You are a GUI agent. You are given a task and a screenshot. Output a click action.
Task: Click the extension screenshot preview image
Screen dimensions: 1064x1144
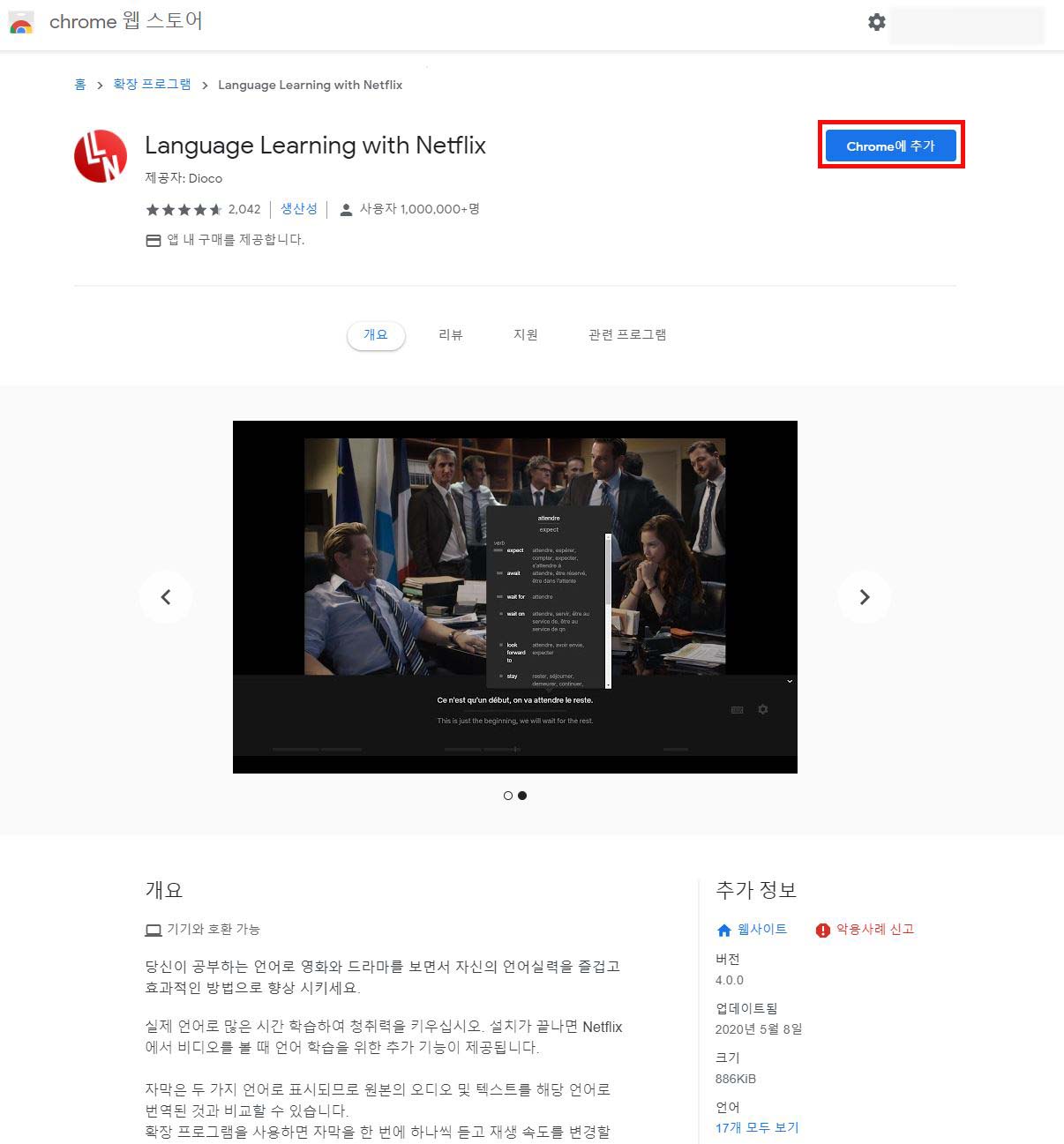coord(515,597)
